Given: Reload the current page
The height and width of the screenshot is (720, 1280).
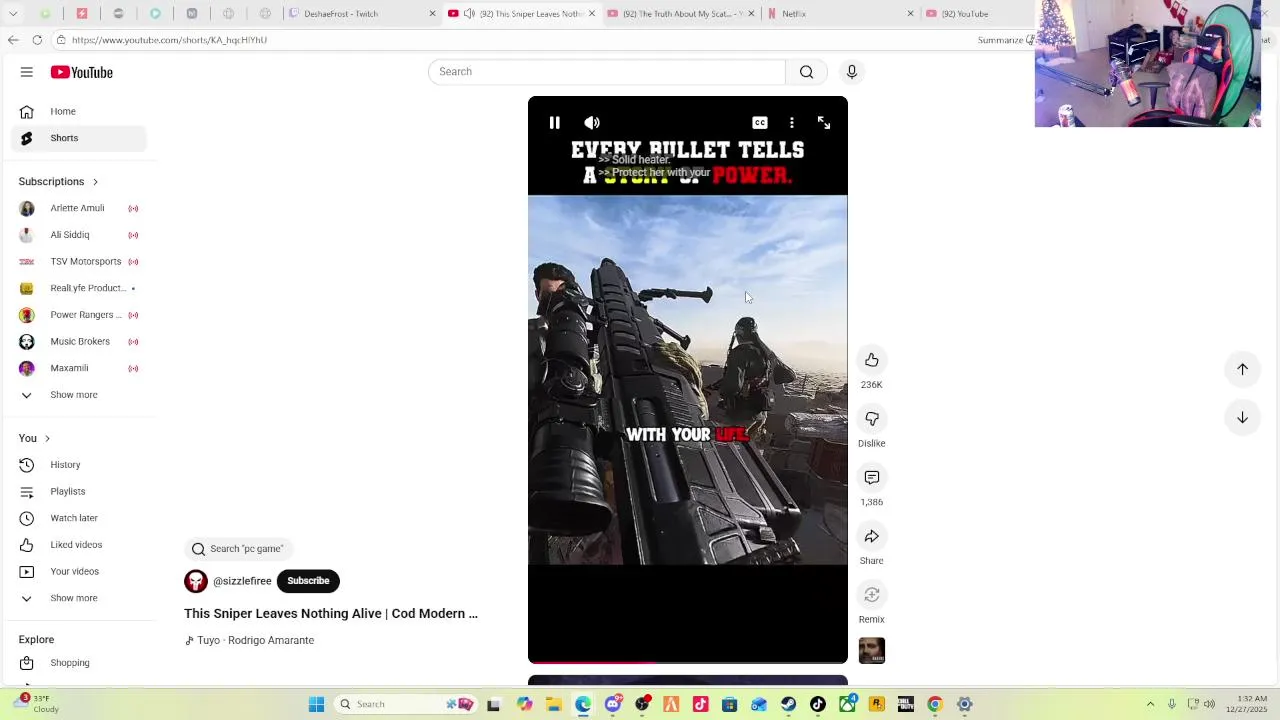Looking at the screenshot, I should 37,40.
